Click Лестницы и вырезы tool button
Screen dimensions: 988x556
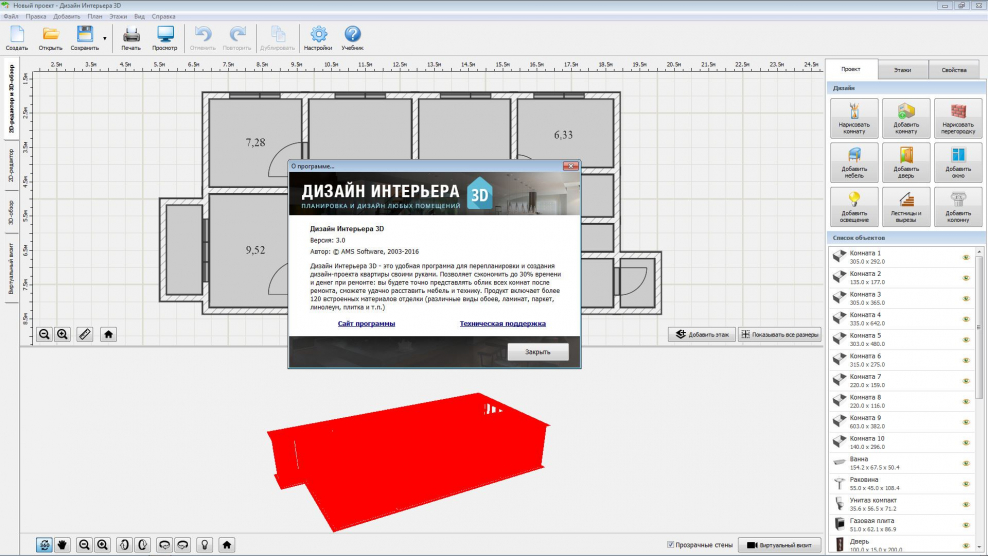pos(905,207)
